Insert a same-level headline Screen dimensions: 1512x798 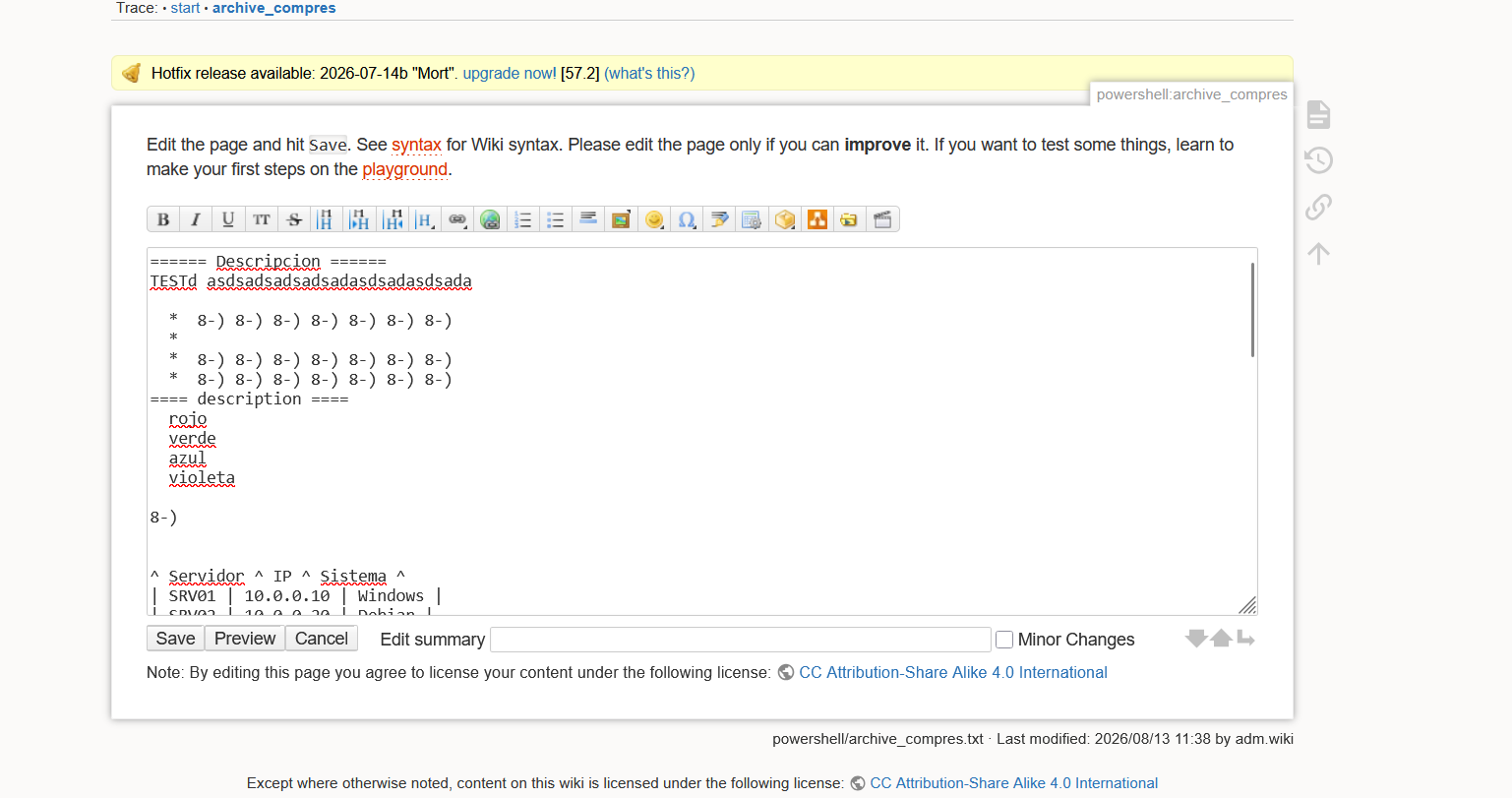(x=327, y=219)
